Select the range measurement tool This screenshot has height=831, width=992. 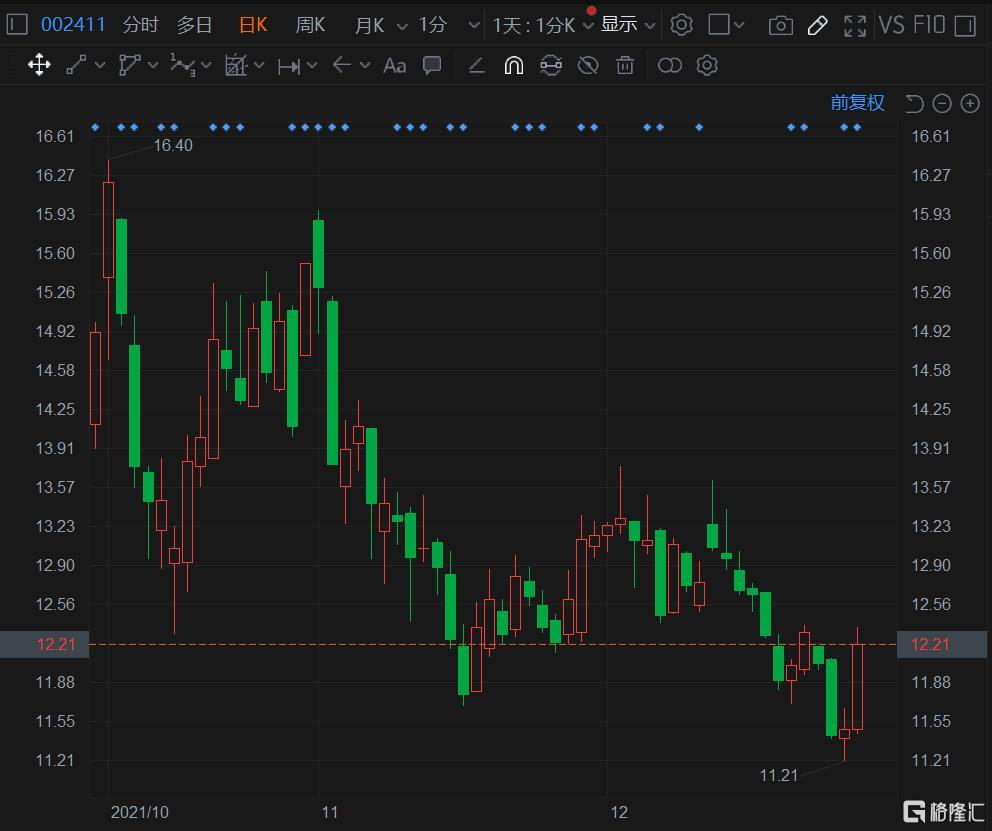click(x=289, y=66)
